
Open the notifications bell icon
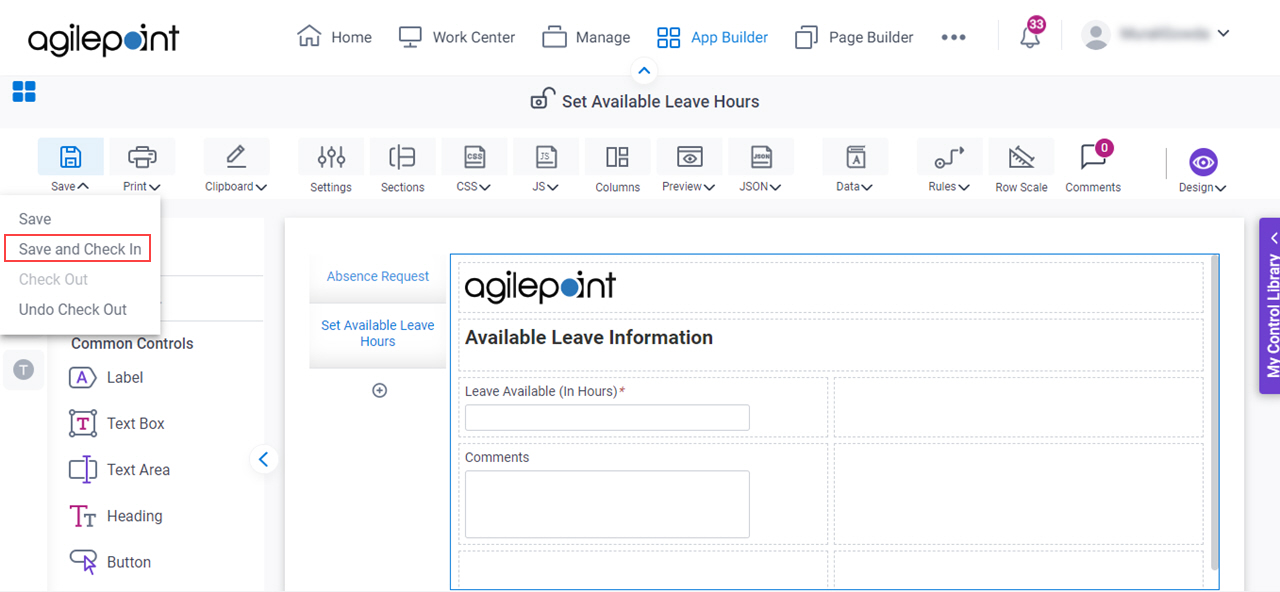[1030, 37]
